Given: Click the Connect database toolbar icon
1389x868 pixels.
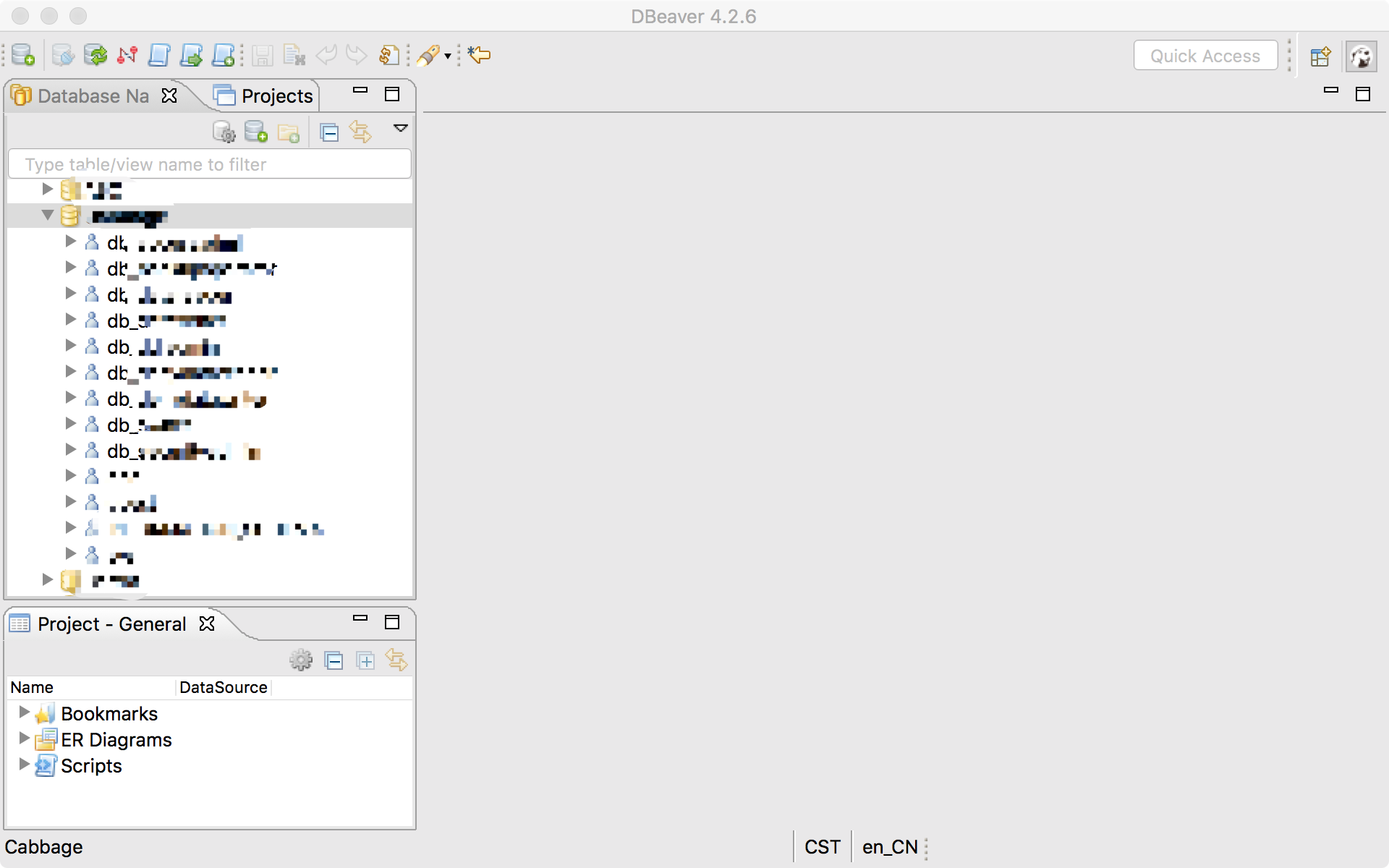Looking at the screenshot, I should (63, 55).
